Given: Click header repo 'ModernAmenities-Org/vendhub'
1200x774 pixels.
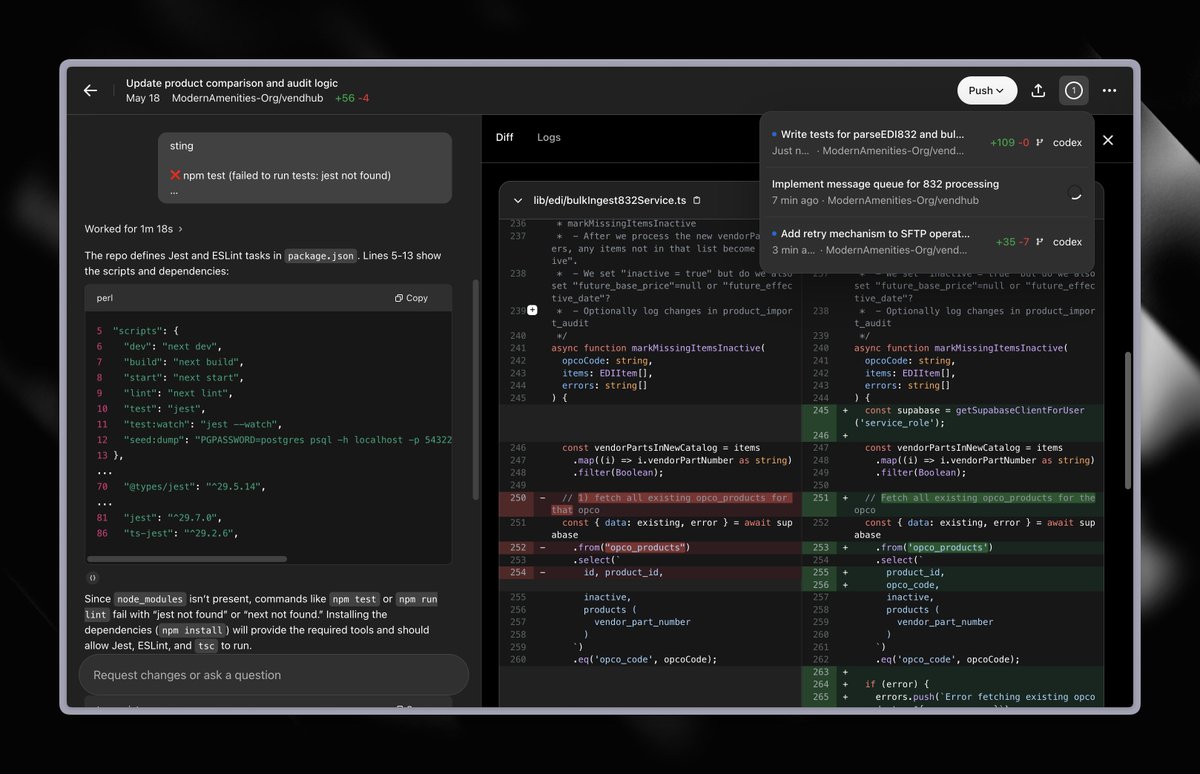Looking at the screenshot, I should 248,98.
